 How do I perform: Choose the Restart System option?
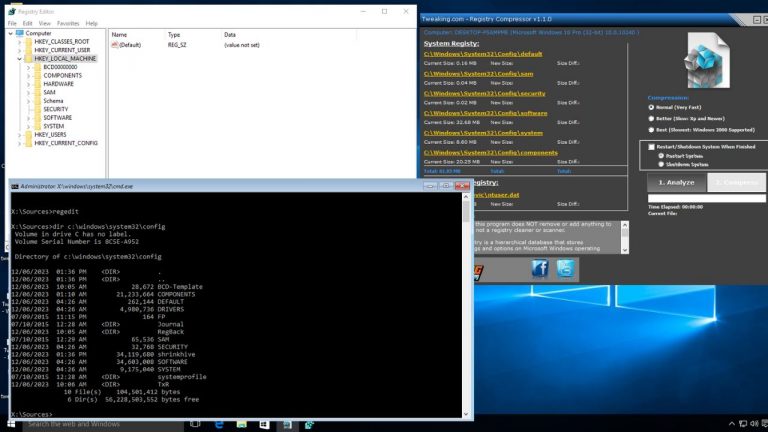[x=661, y=156]
